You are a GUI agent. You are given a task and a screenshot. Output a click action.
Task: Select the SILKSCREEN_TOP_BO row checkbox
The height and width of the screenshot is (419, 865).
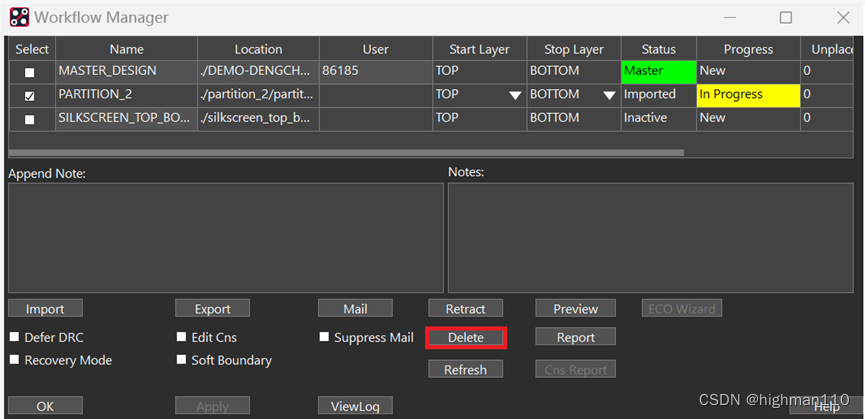click(x=29, y=119)
